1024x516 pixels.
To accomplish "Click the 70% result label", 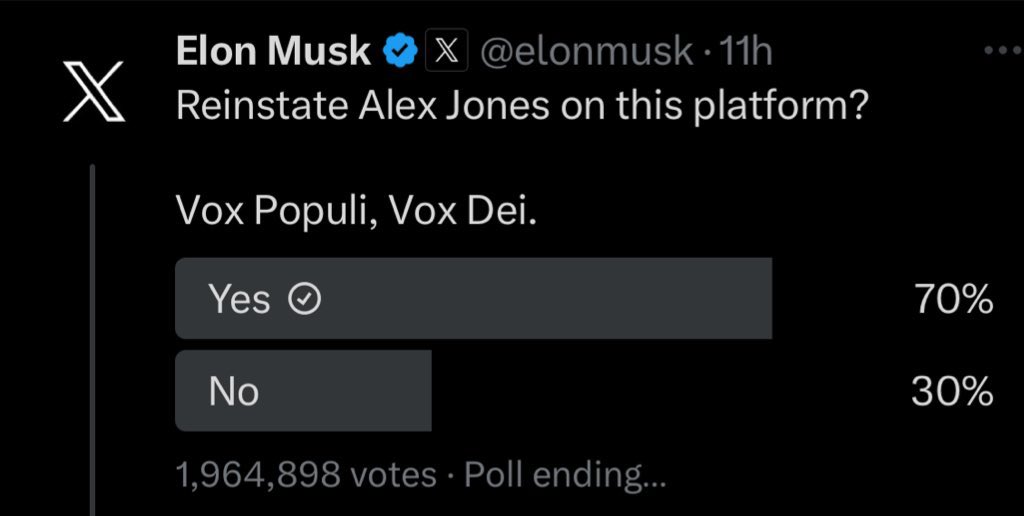I will tap(953, 300).
